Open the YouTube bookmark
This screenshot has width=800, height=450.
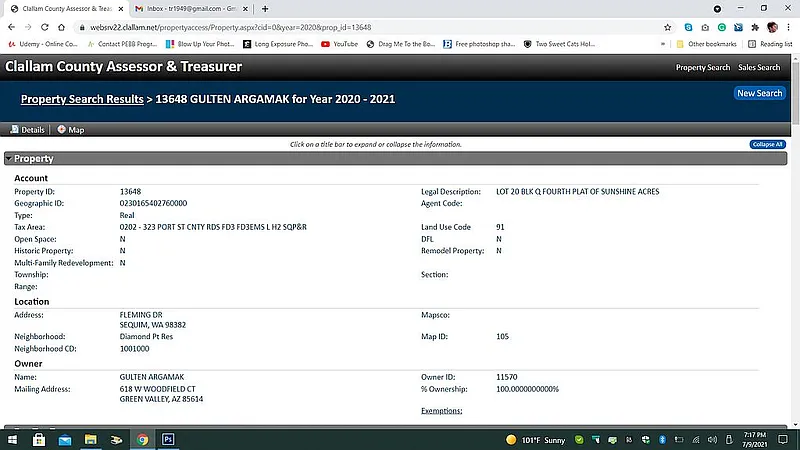pos(339,44)
